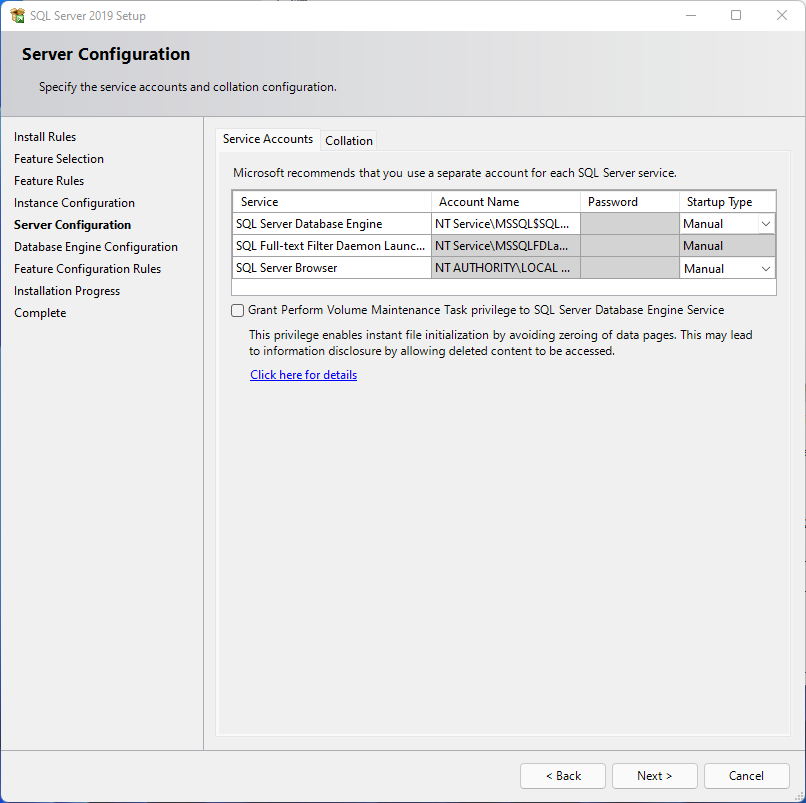Select the SQL Full-text Filter Daemon Launcher row
Screen dimensions: 806x803
[x=332, y=246]
